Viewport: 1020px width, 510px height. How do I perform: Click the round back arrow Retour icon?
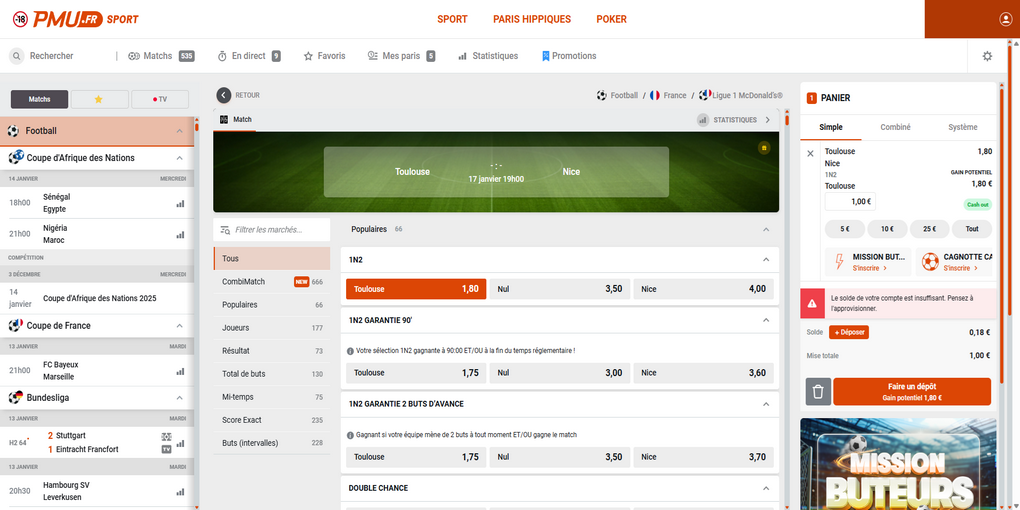pyautogui.click(x=224, y=95)
